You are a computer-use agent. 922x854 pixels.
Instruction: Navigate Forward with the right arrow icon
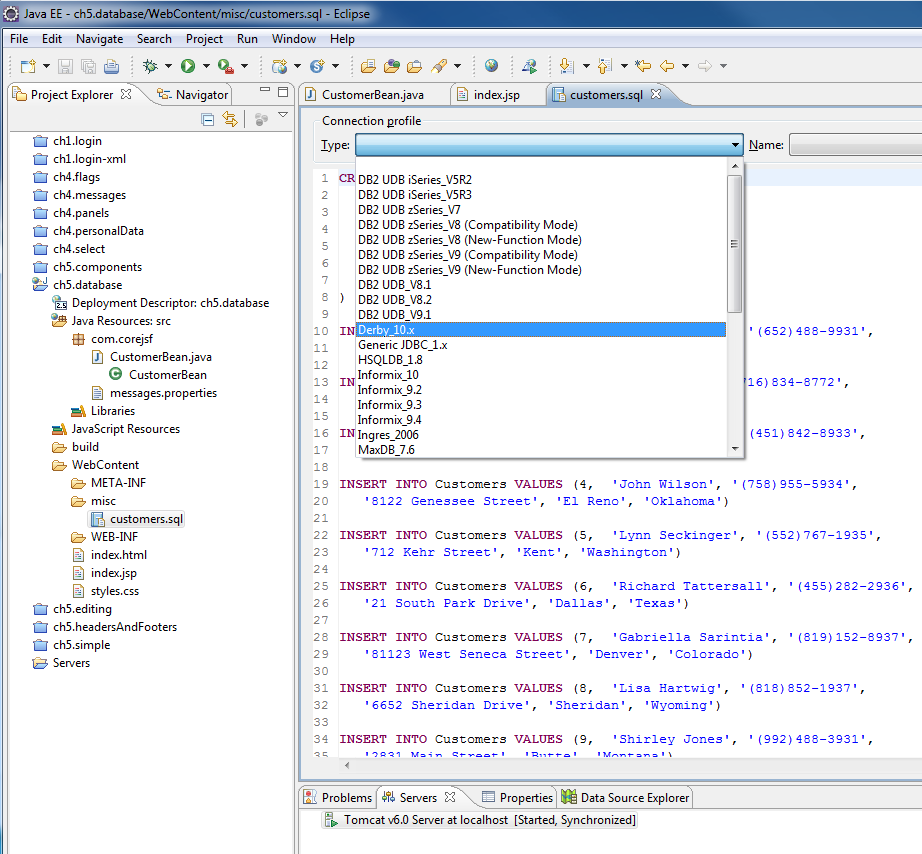click(x=704, y=66)
